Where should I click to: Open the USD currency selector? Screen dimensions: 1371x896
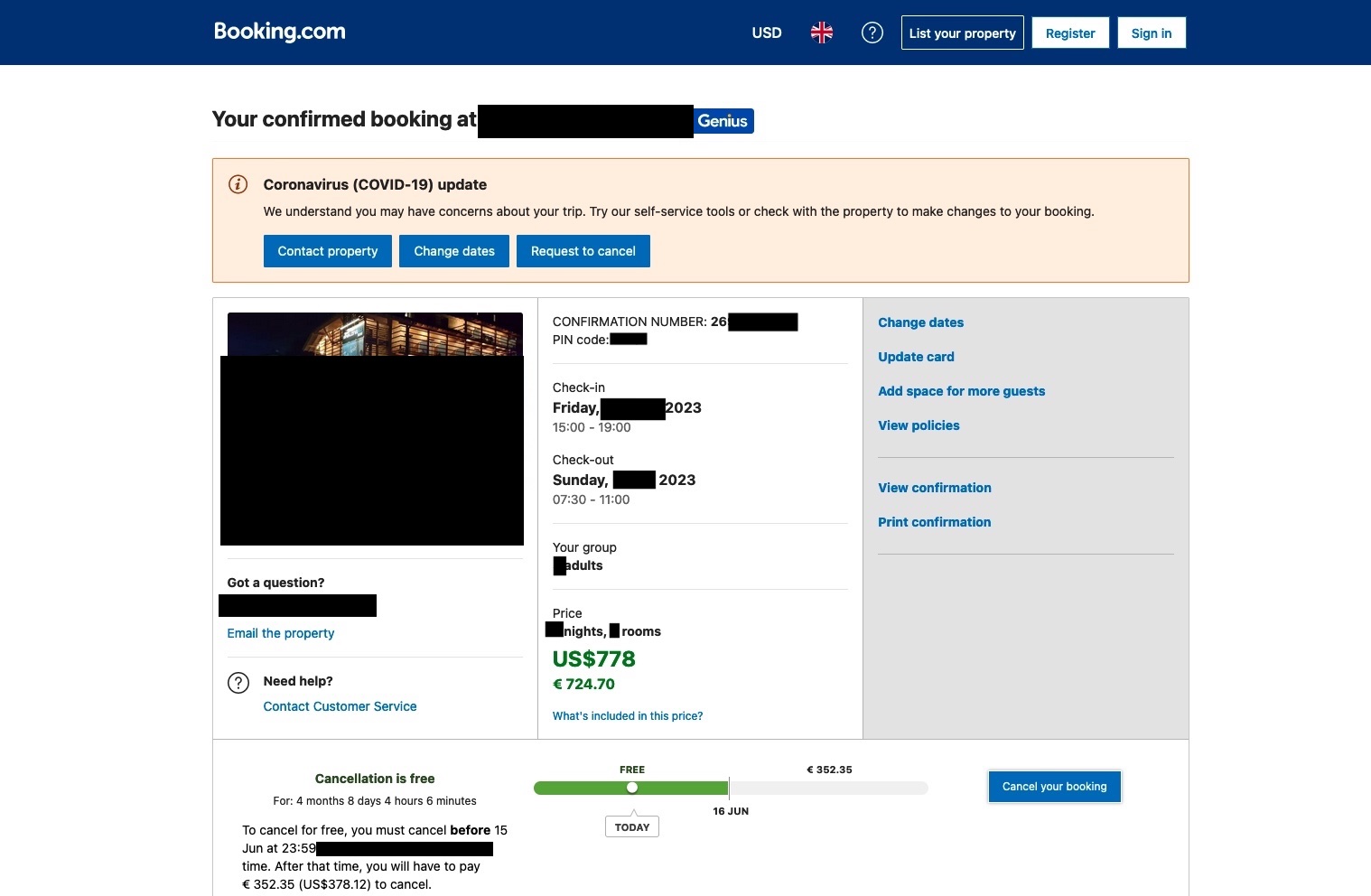click(x=766, y=33)
